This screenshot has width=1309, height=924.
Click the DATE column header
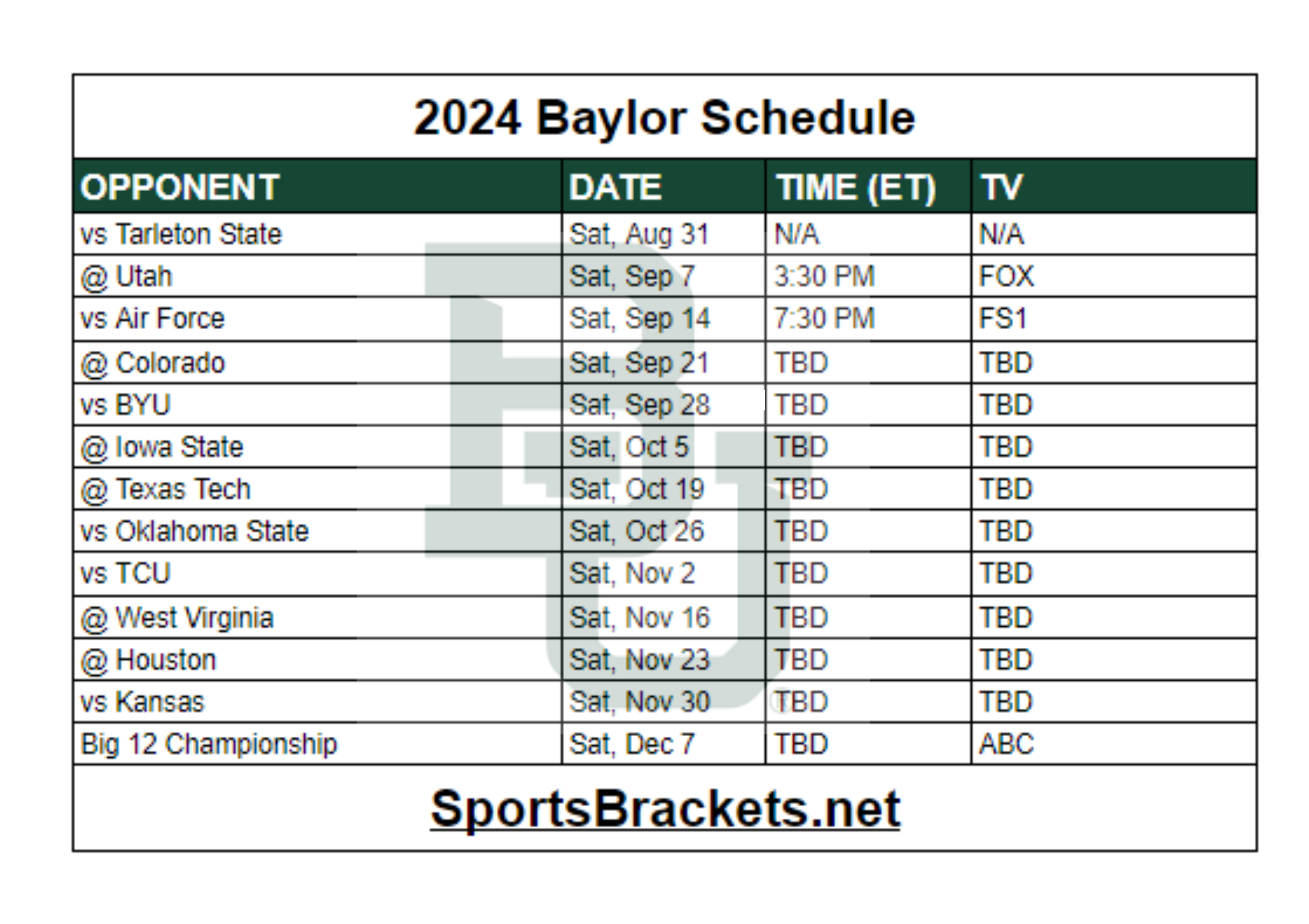[615, 187]
